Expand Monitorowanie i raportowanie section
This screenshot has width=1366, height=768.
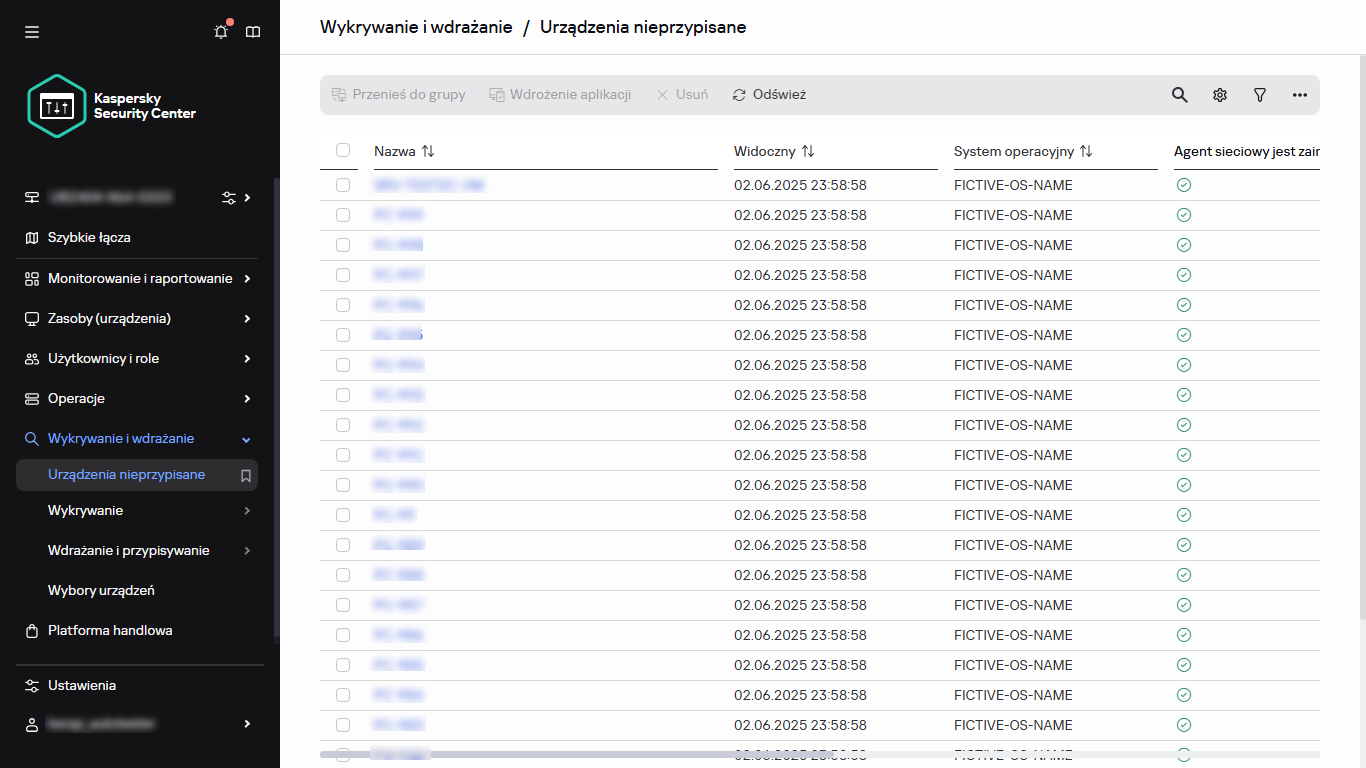click(140, 279)
